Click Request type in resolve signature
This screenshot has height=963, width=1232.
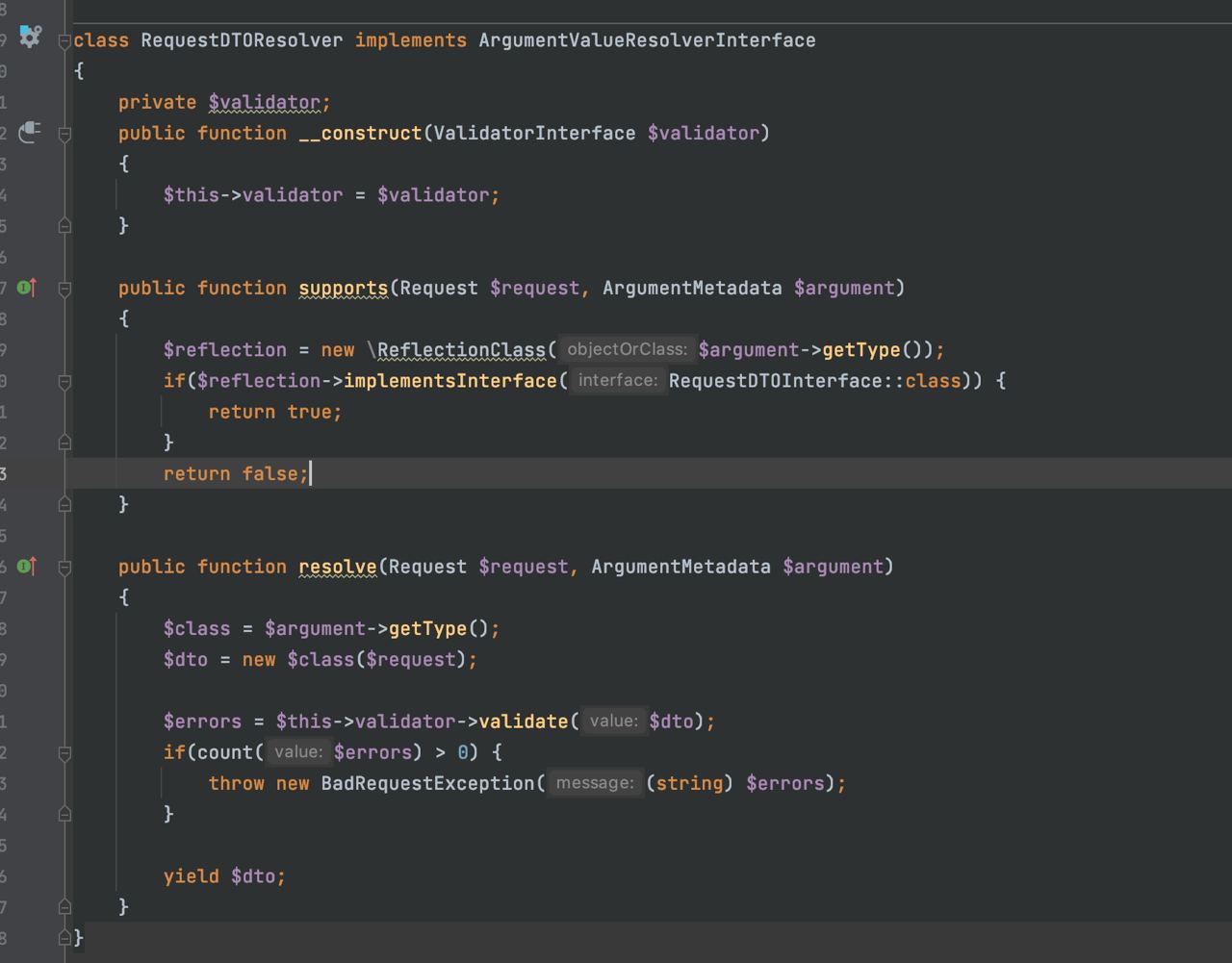tap(427, 567)
